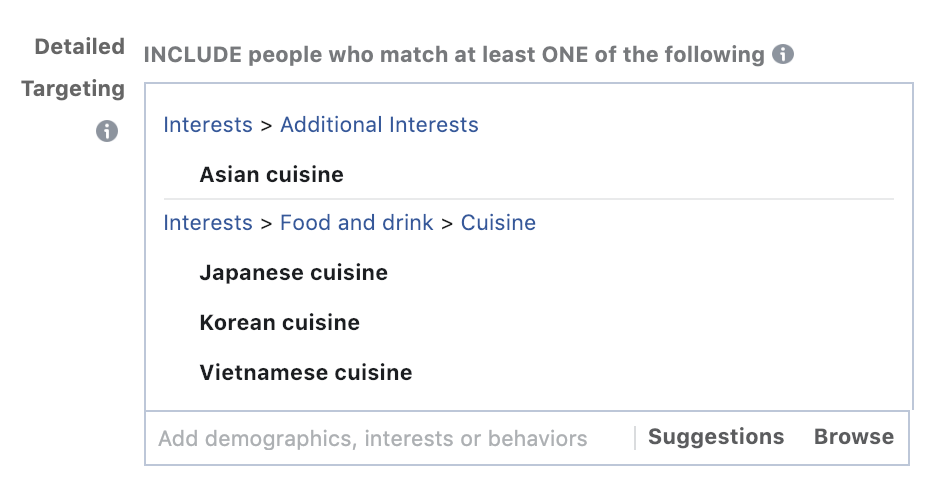Open the Browse targeting menu
940x480 pixels.
(x=853, y=437)
